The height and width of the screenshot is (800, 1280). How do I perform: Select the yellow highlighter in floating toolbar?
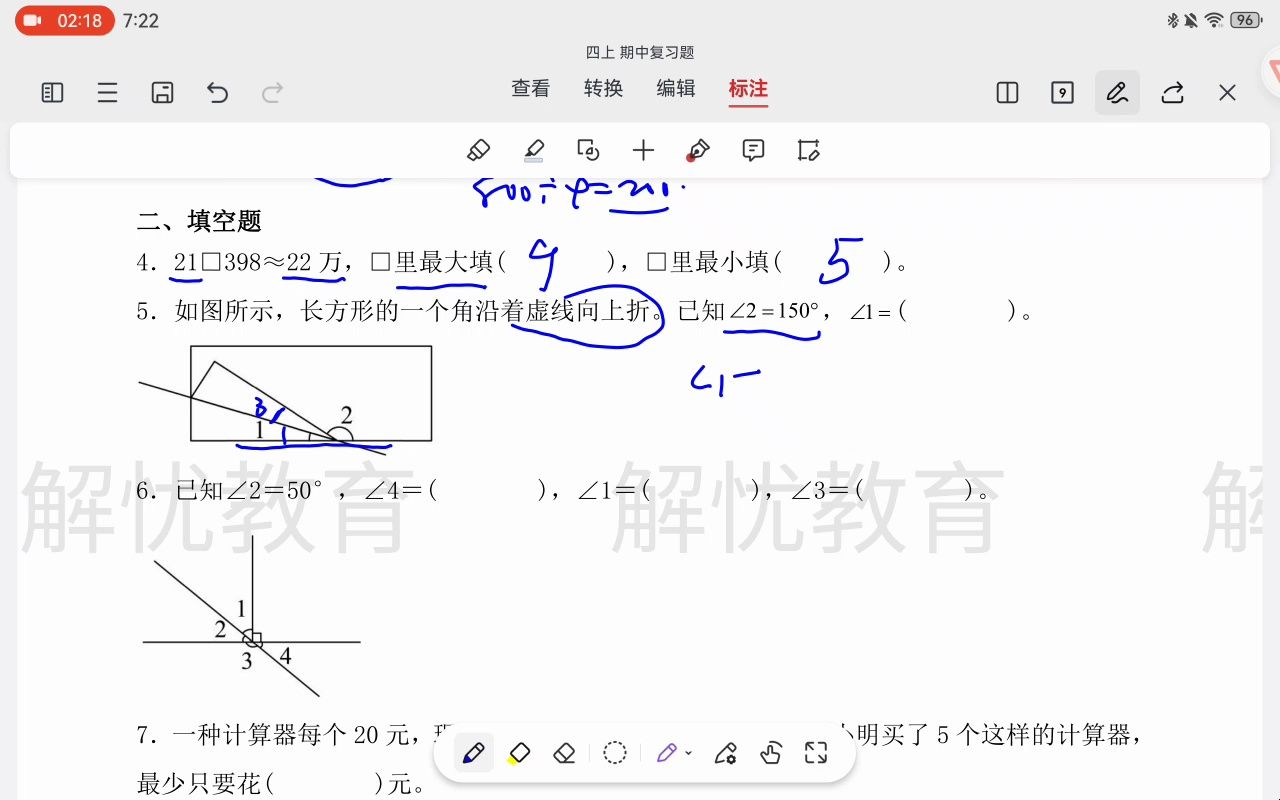tap(519, 753)
